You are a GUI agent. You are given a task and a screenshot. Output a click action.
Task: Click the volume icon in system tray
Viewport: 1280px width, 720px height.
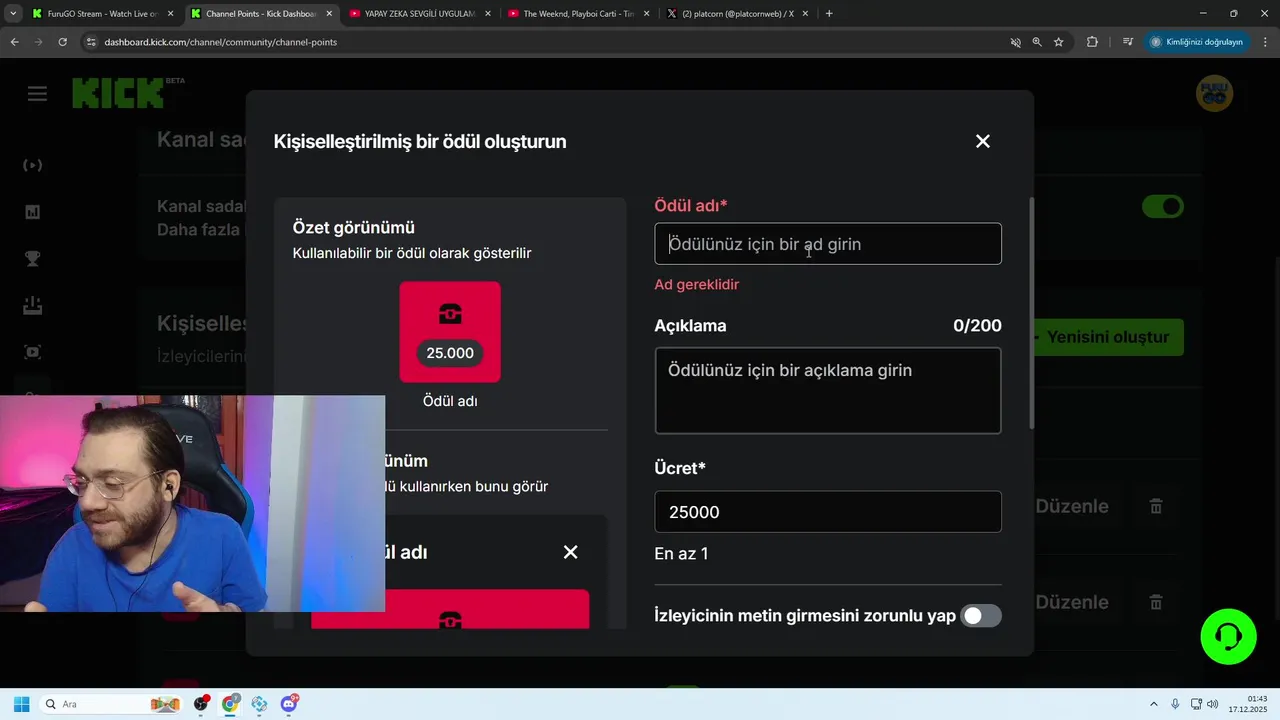click(1214, 704)
